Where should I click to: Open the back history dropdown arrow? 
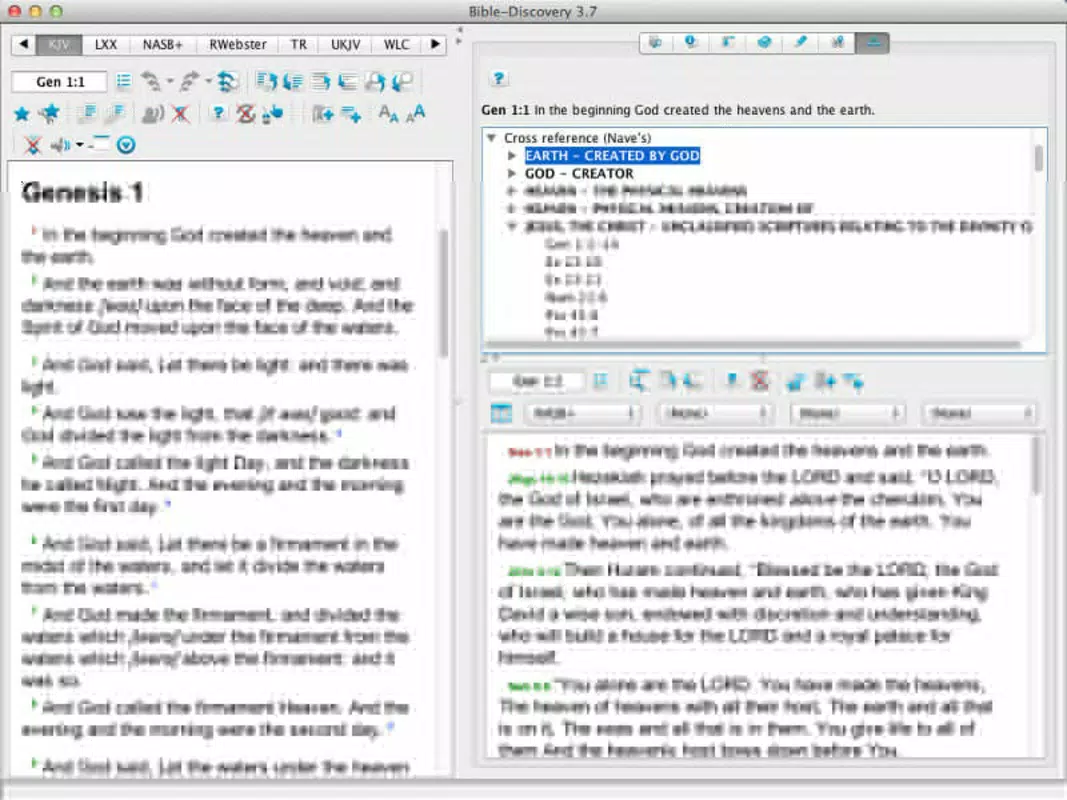tap(170, 82)
